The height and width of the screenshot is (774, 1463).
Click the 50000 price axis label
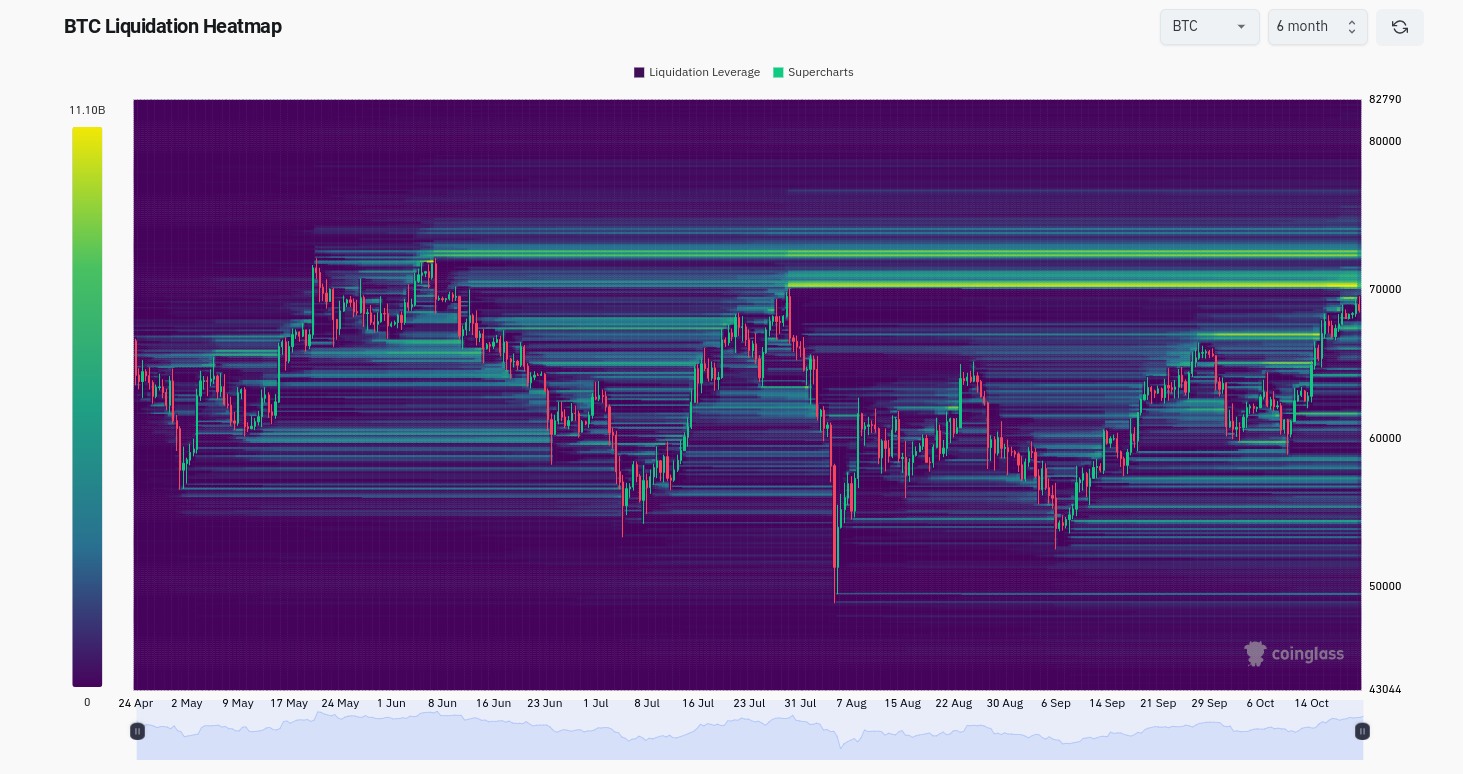(1384, 586)
